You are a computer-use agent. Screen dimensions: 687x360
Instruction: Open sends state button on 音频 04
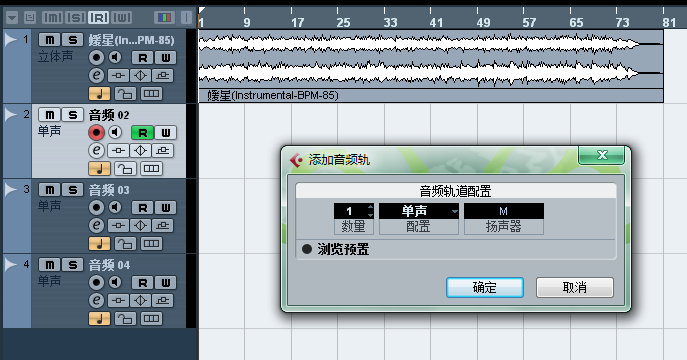point(163,300)
